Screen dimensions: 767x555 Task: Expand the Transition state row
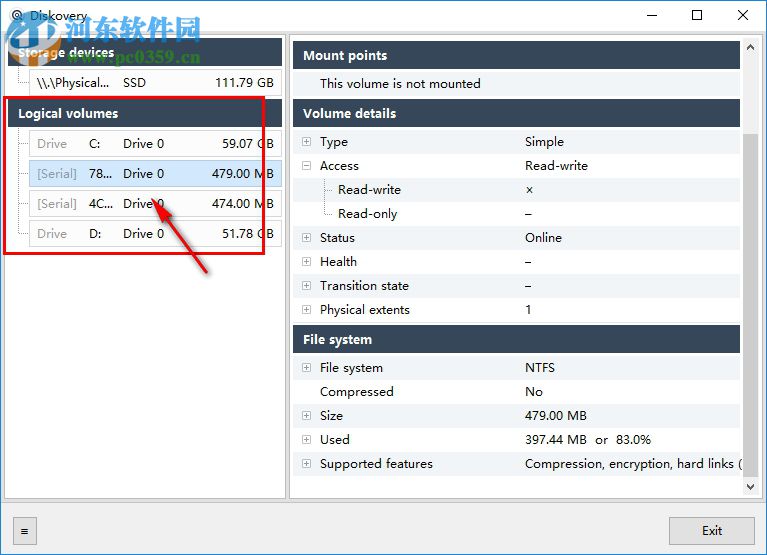[x=306, y=286]
